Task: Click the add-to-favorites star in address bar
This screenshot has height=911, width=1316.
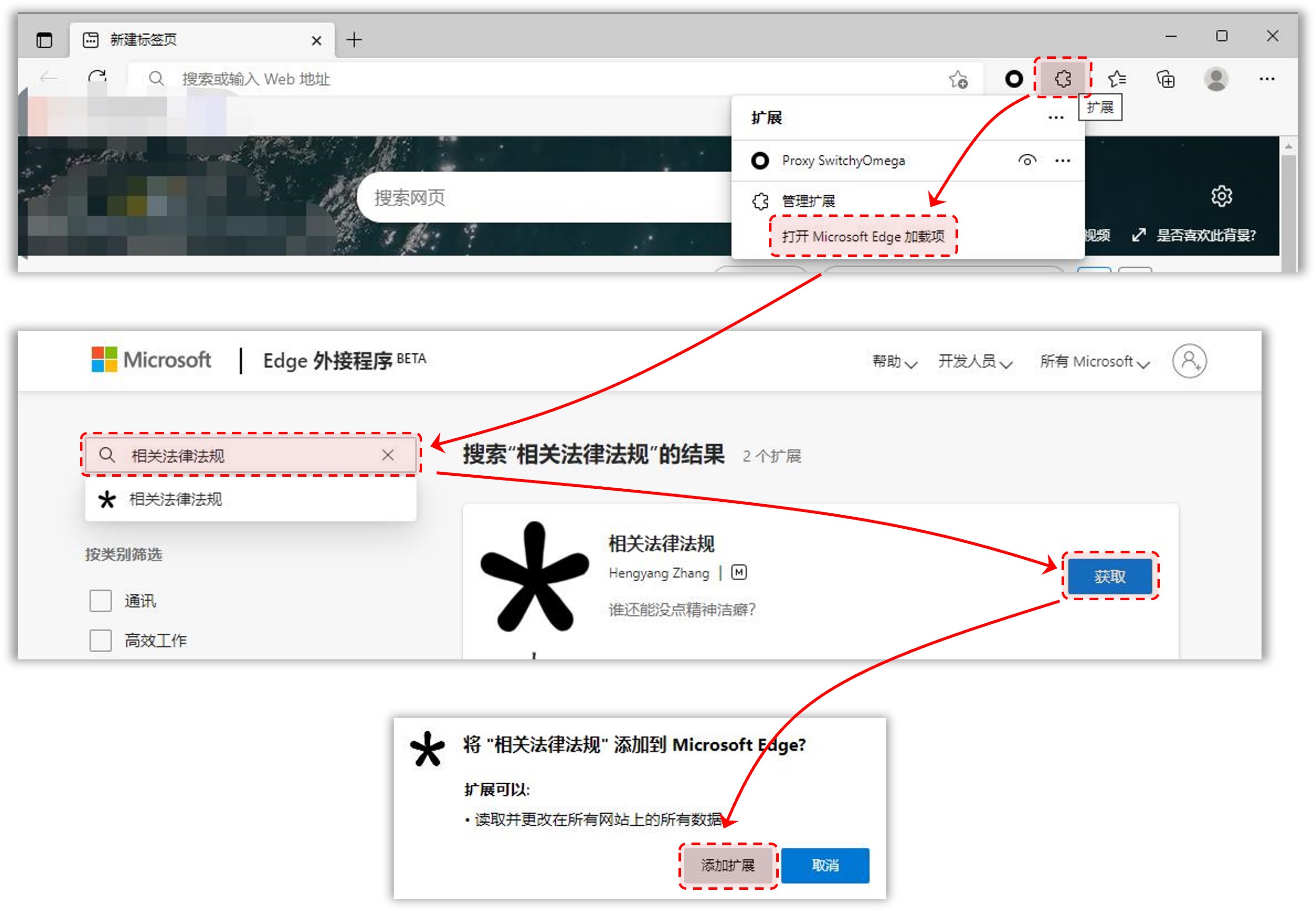Action: (x=958, y=80)
